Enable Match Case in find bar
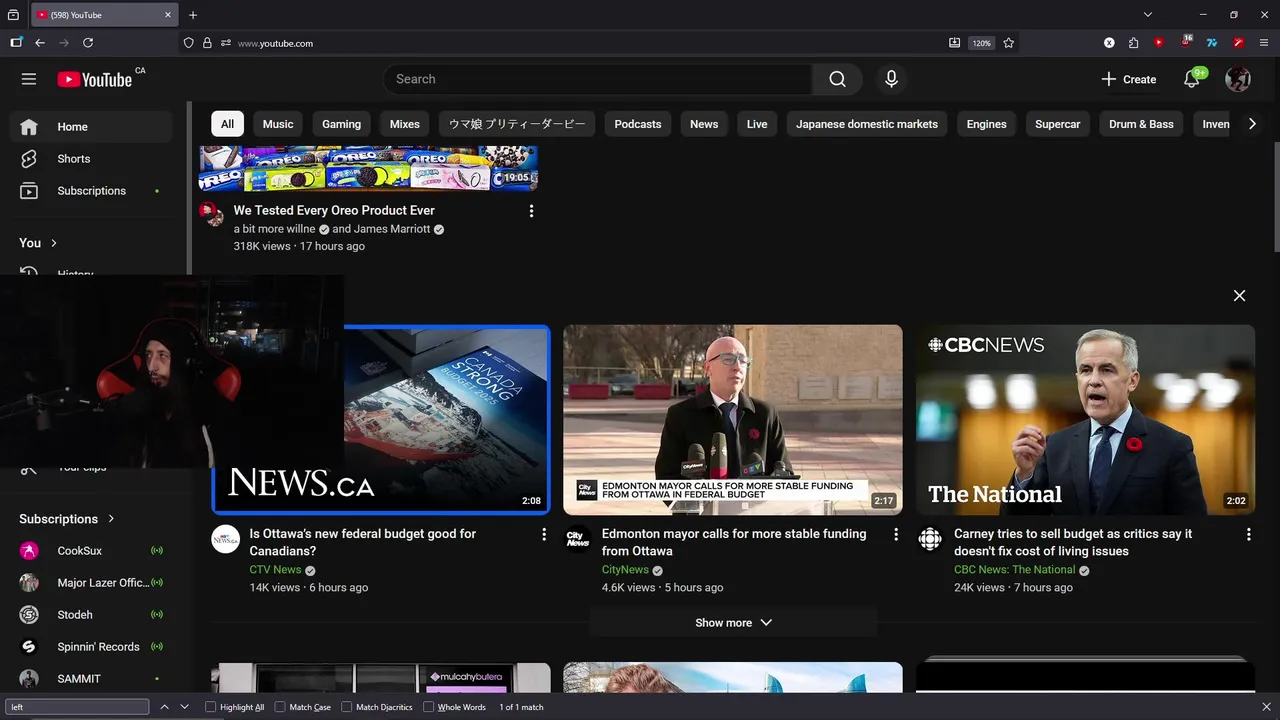Image resolution: width=1280 pixels, height=720 pixels. coord(280,707)
